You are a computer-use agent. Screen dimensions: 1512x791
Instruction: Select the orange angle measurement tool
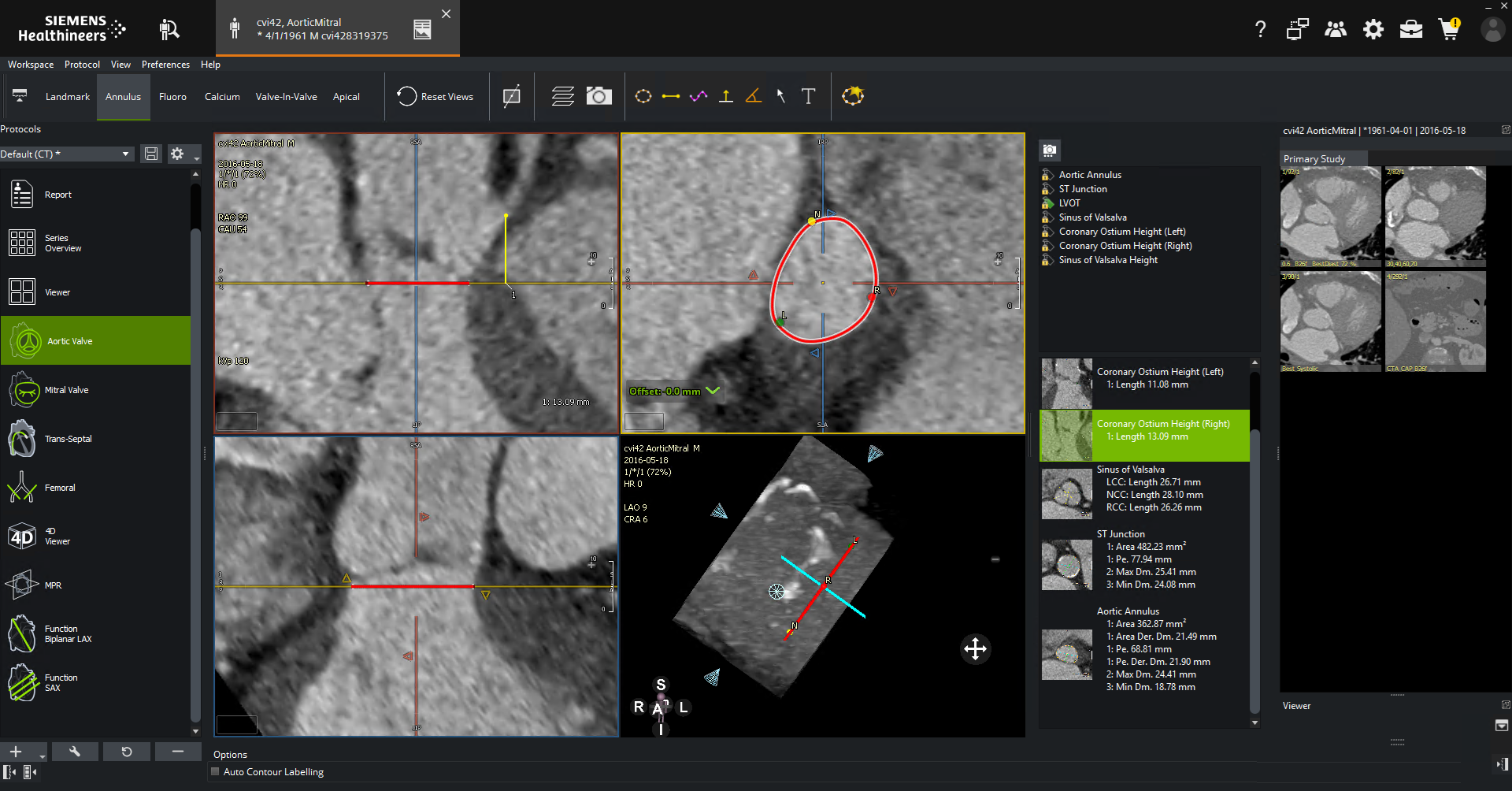[754, 96]
